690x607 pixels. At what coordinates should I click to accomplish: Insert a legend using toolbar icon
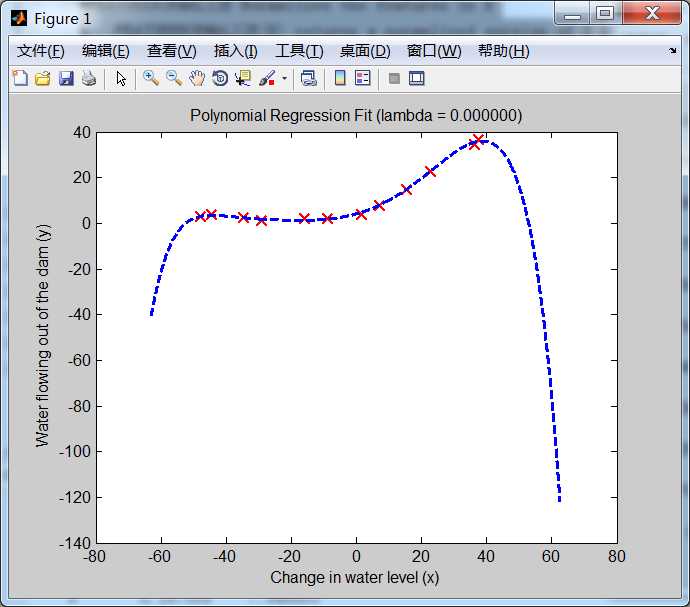(x=363, y=78)
